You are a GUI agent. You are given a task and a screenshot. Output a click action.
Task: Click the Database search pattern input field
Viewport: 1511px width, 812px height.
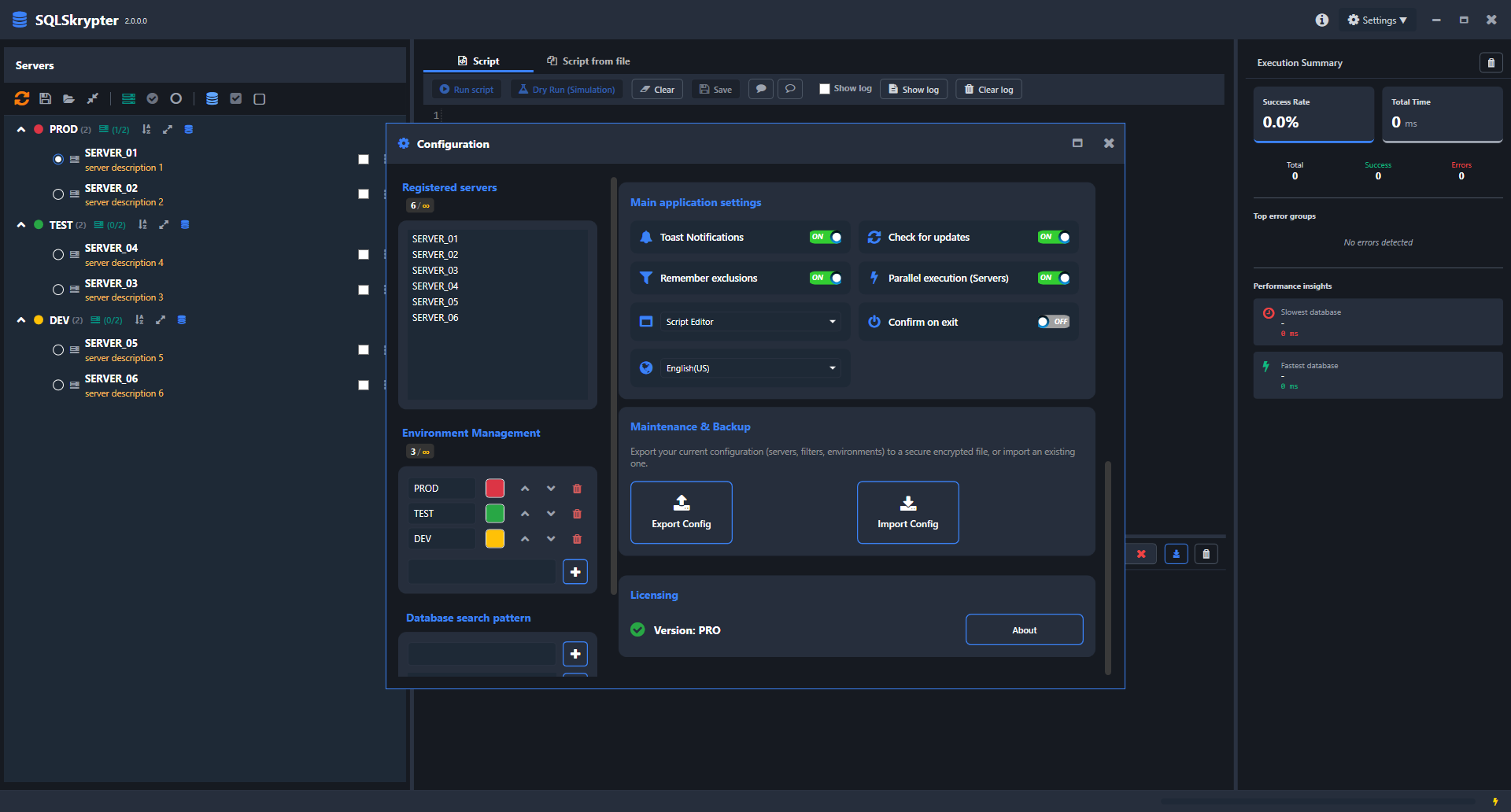click(482, 654)
